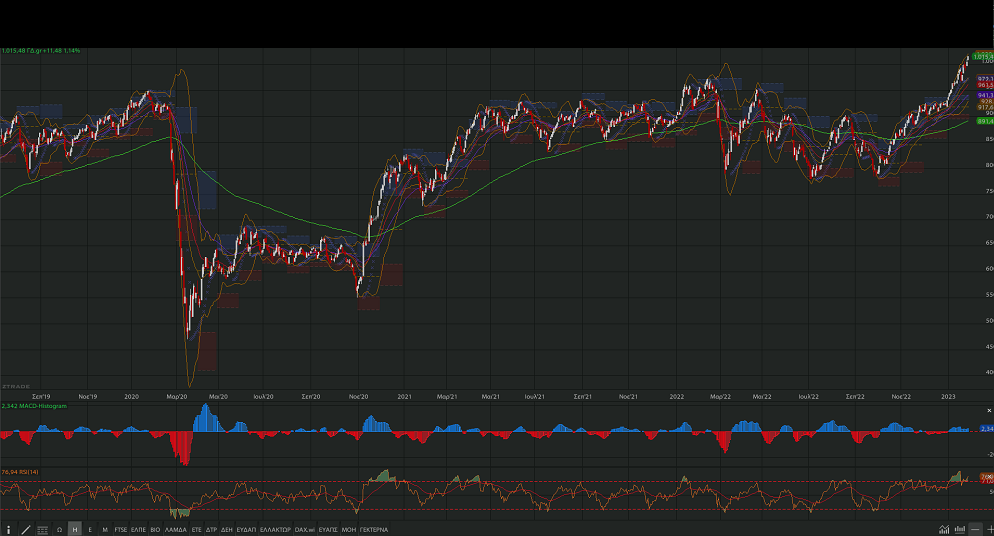Click the Μαρ'20 date axis label
994x536 pixels.
click(x=177, y=397)
